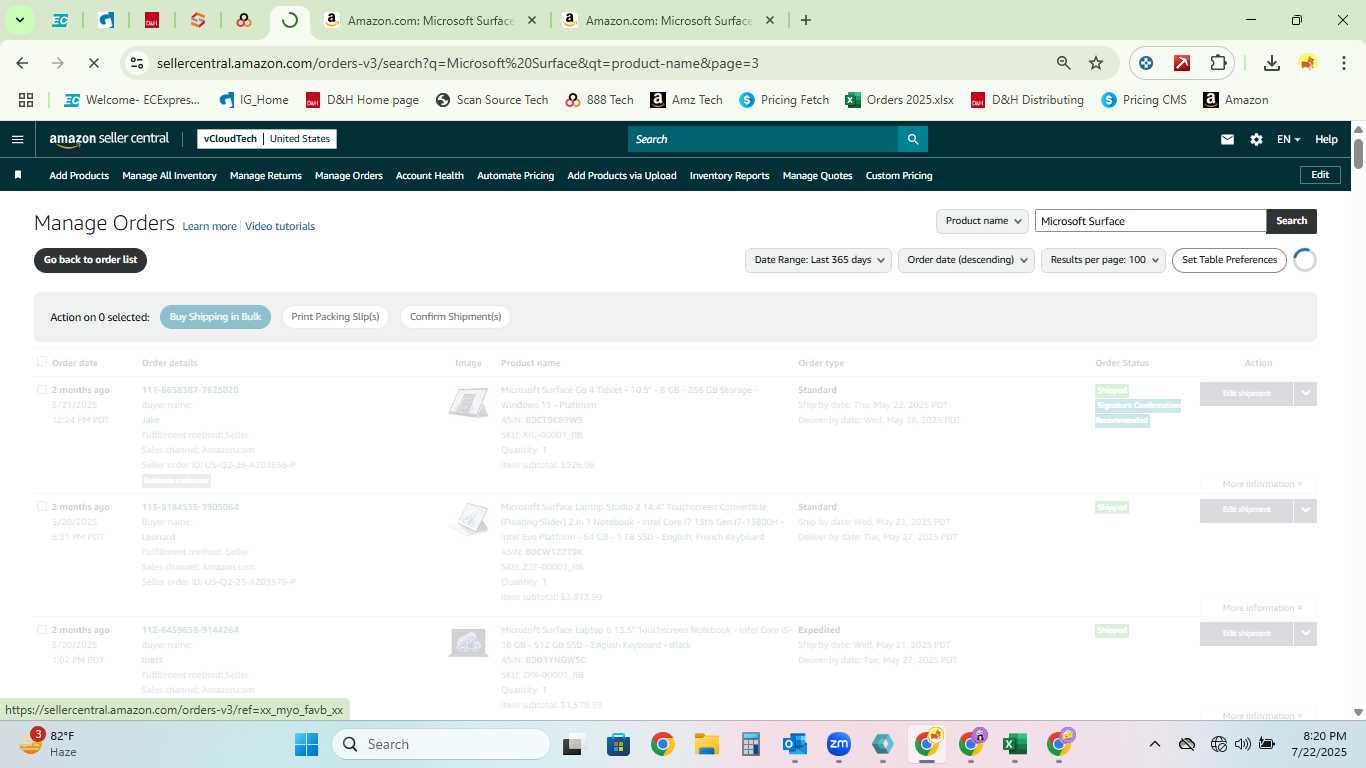The height and width of the screenshot is (768, 1366).
Task: Reload or stop page loading button
Action: click(x=93, y=63)
